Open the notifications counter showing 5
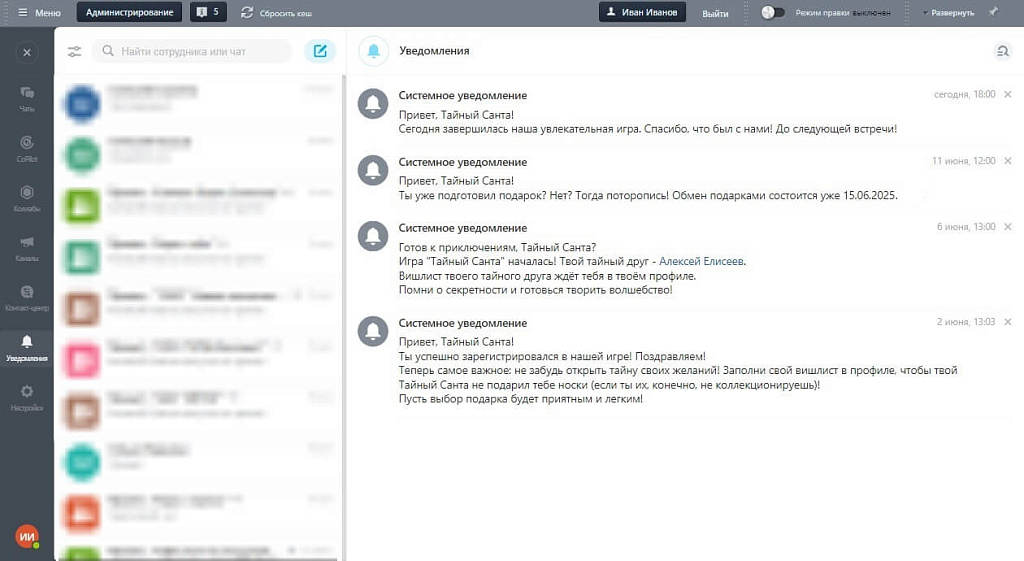This screenshot has height=561, width=1024. click(209, 13)
